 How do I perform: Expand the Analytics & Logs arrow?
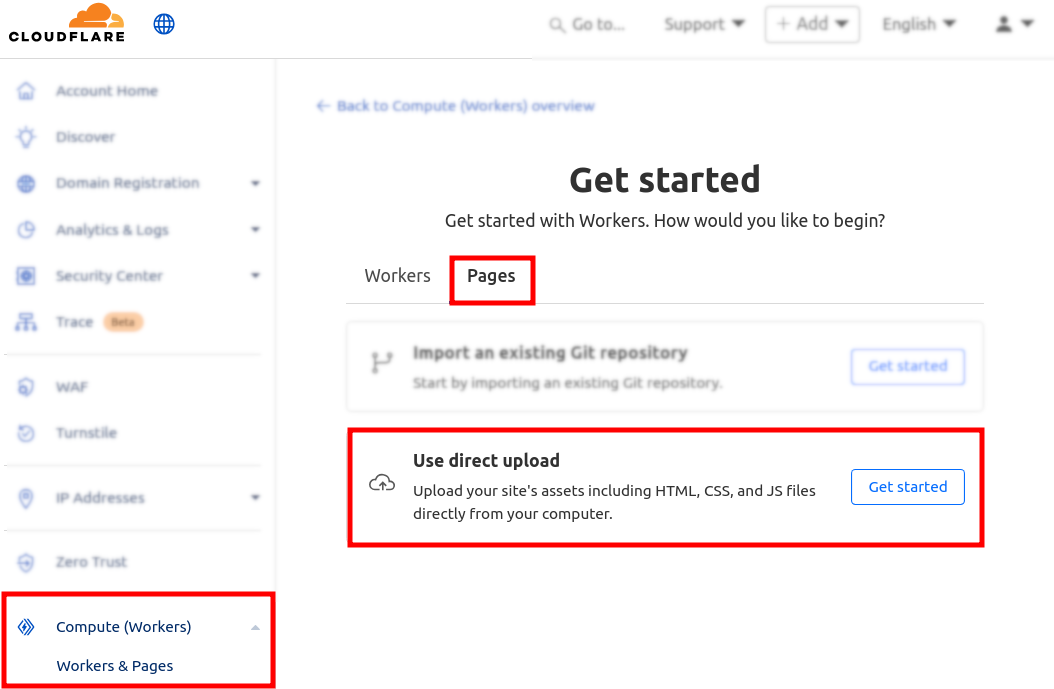[x=255, y=229]
